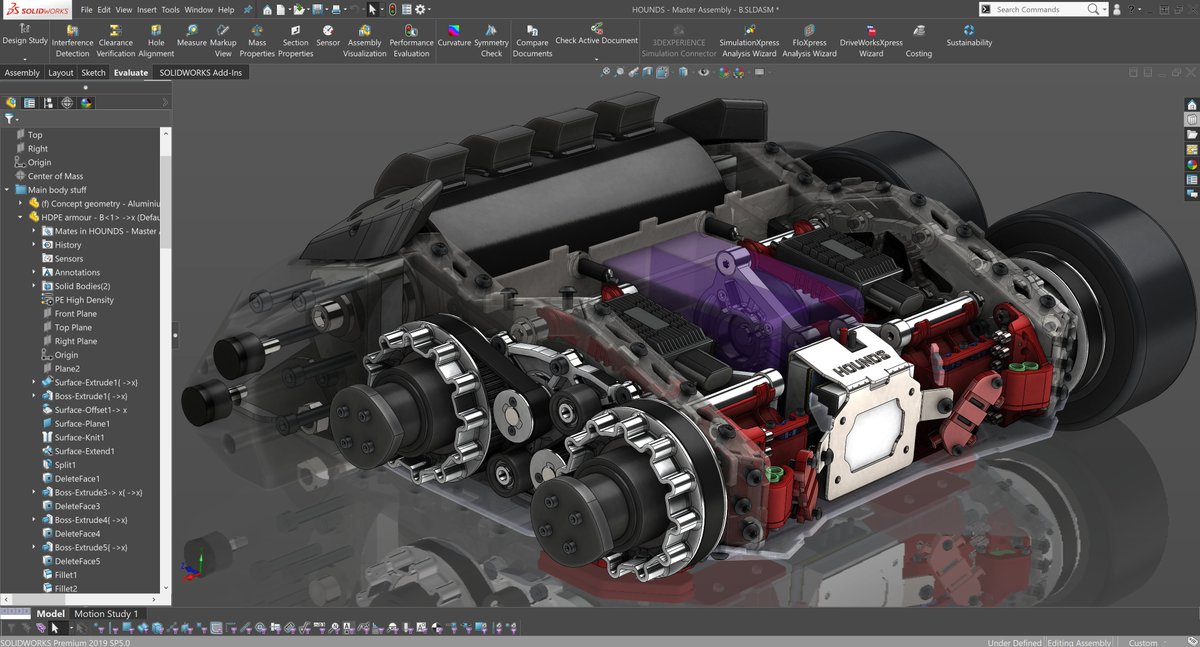1200x647 pixels.
Task: Launch SimulationXpress Analysis Wizard
Action: coord(749,41)
